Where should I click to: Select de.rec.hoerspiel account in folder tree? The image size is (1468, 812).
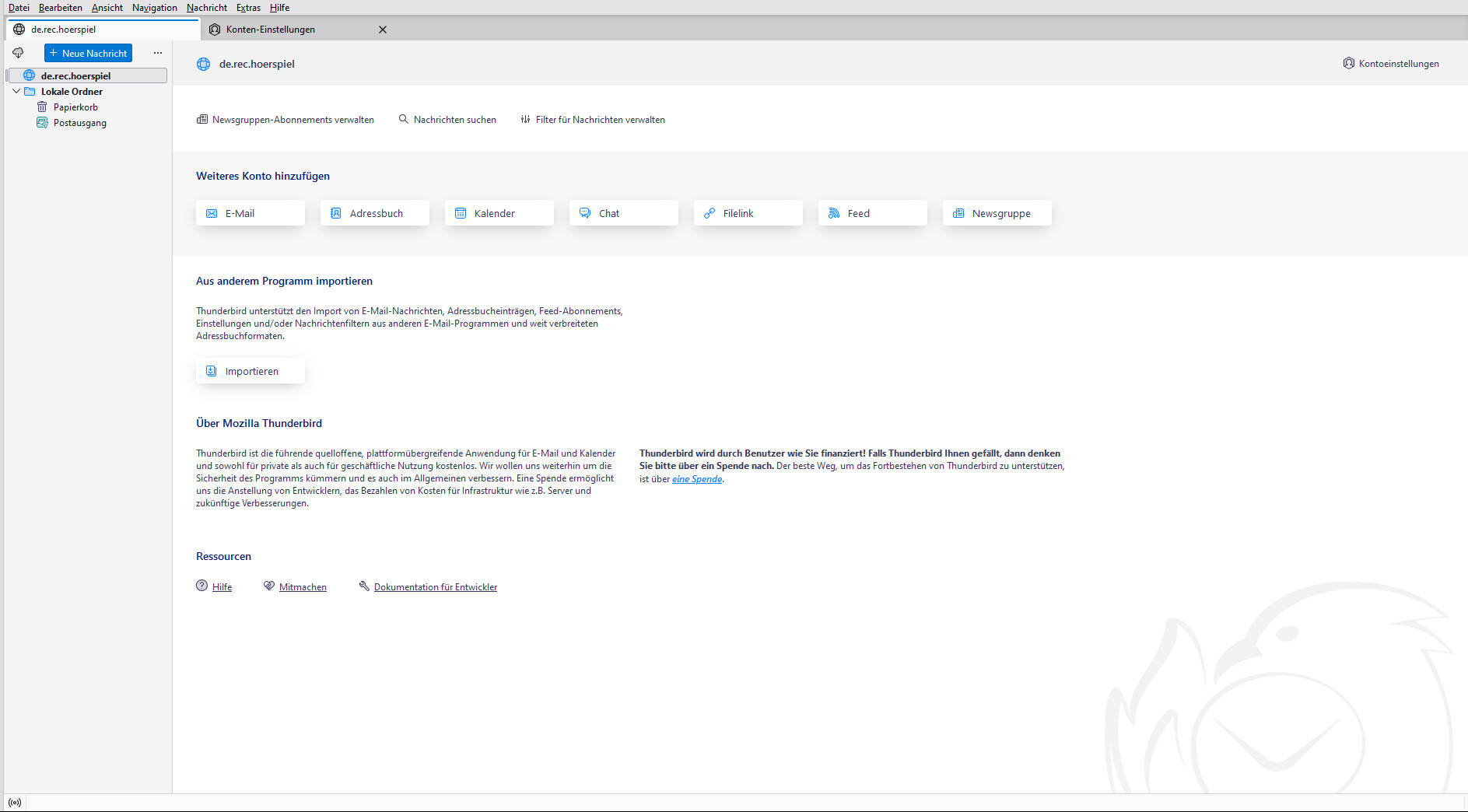[x=87, y=75]
